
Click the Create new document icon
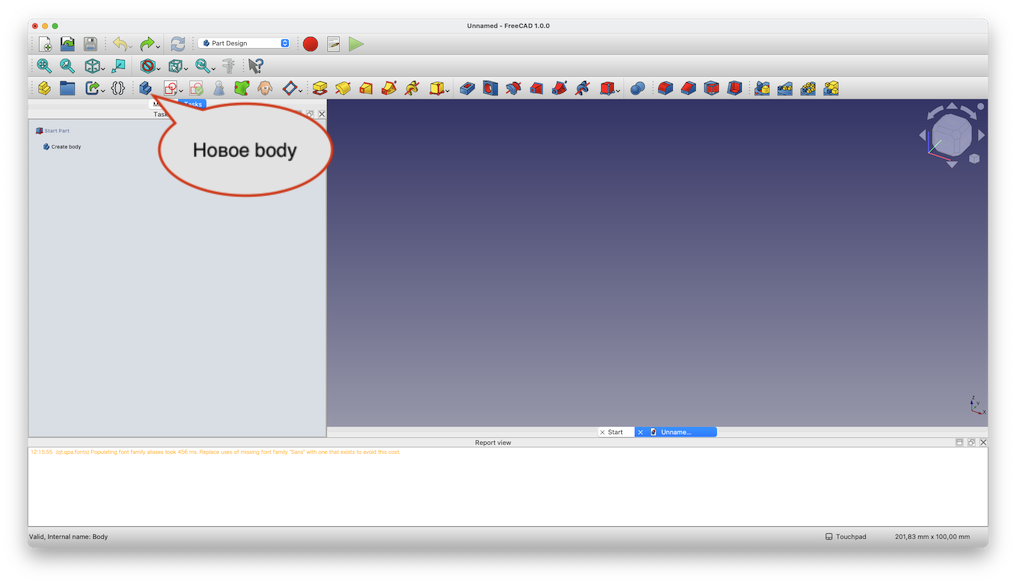tap(45, 44)
